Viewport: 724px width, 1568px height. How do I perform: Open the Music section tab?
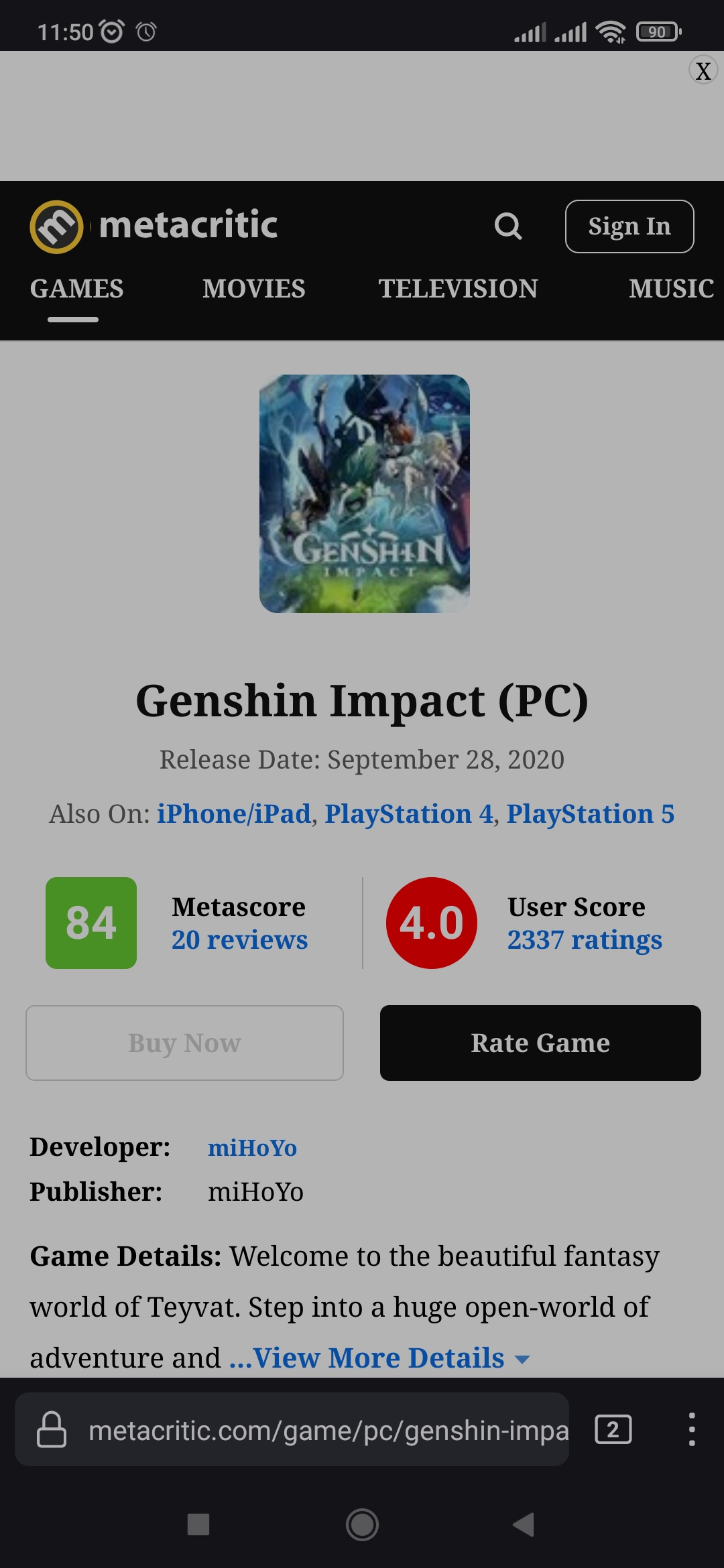pyautogui.click(x=670, y=289)
